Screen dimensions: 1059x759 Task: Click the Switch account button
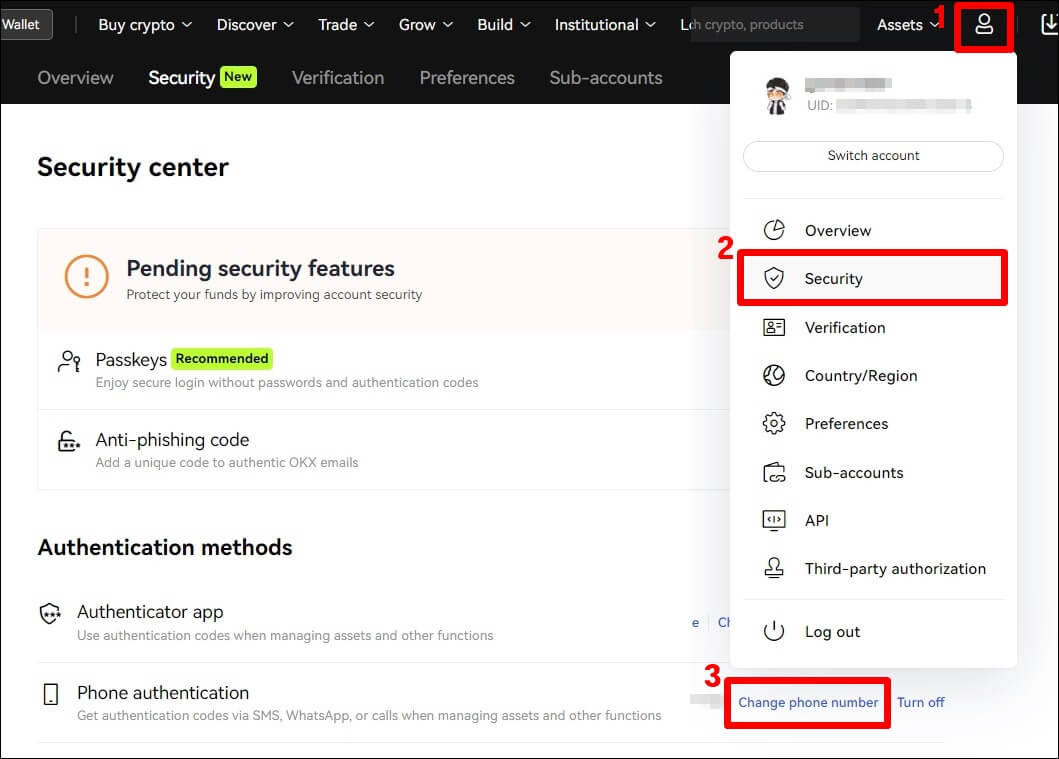[873, 156]
